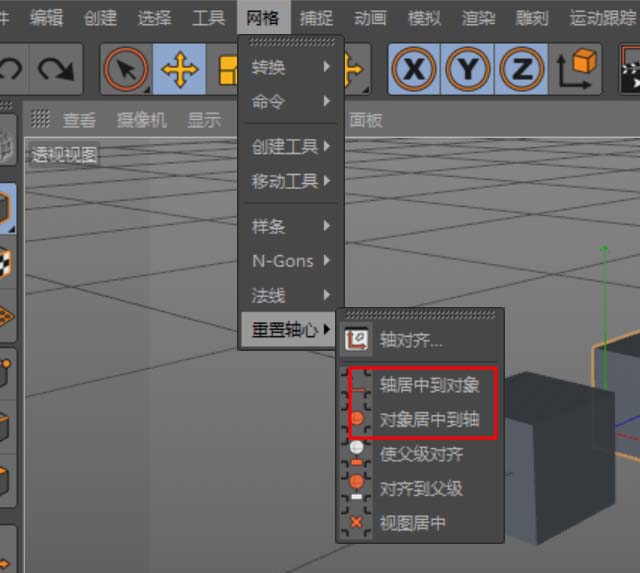The height and width of the screenshot is (573, 640).
Task: Choose 轴居中到对象 from submenu
Action: click(429, 385)
